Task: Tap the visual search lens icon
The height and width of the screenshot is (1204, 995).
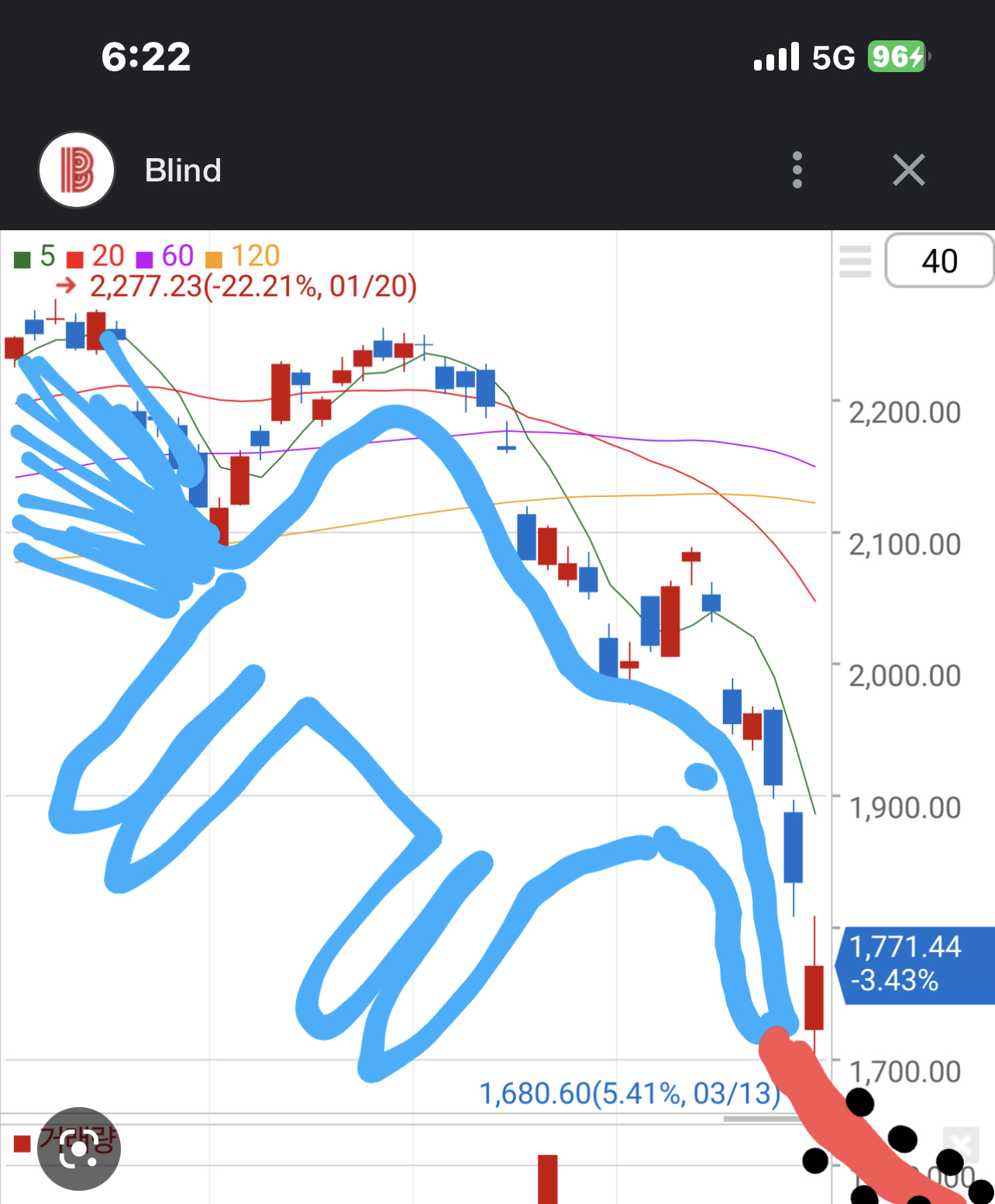Action: [x=79, y=1148]
